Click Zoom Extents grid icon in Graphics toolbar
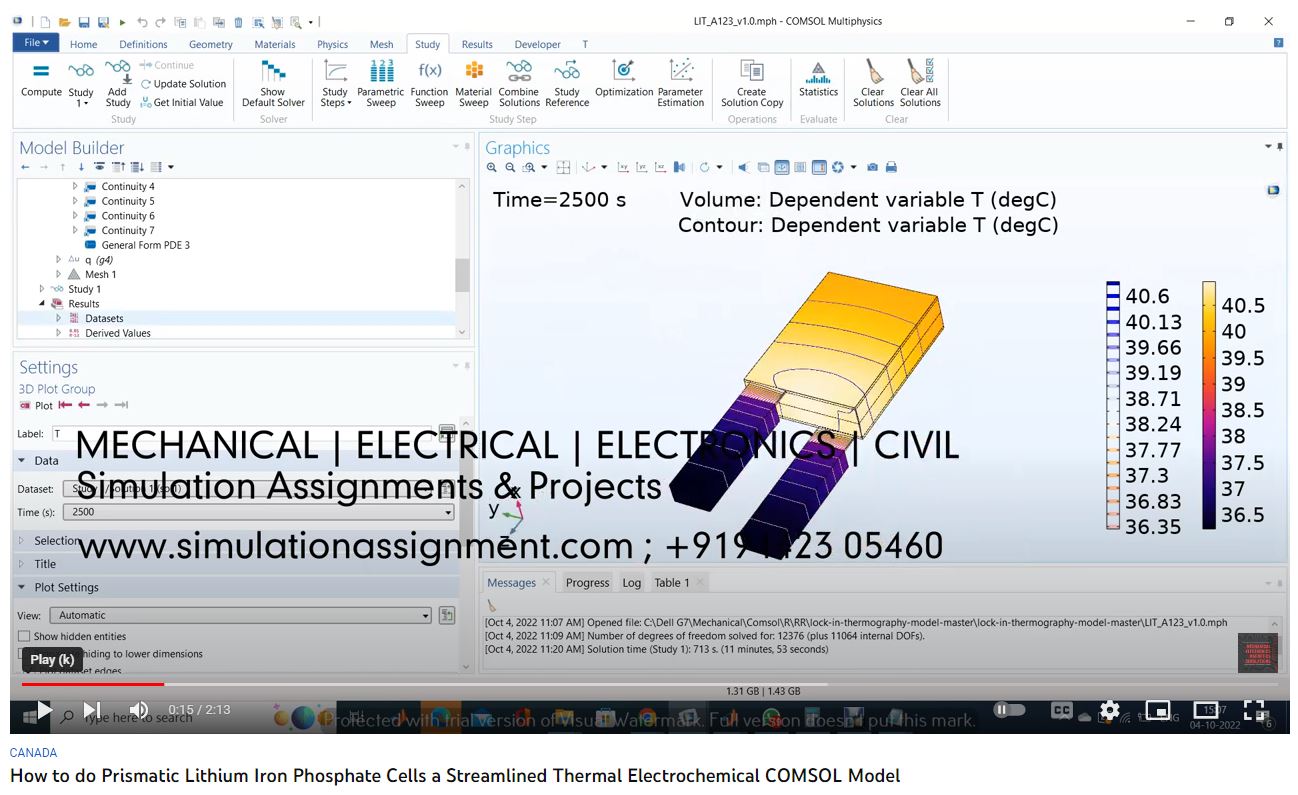Image resolution: width=1298 pixels, height=795 pixels. pyautogui.click(x=564, y=167)
